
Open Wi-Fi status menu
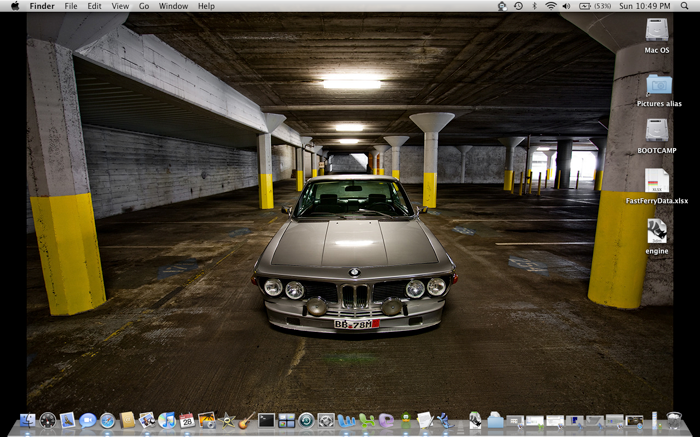pyautogui.click(x=550, y=6)
